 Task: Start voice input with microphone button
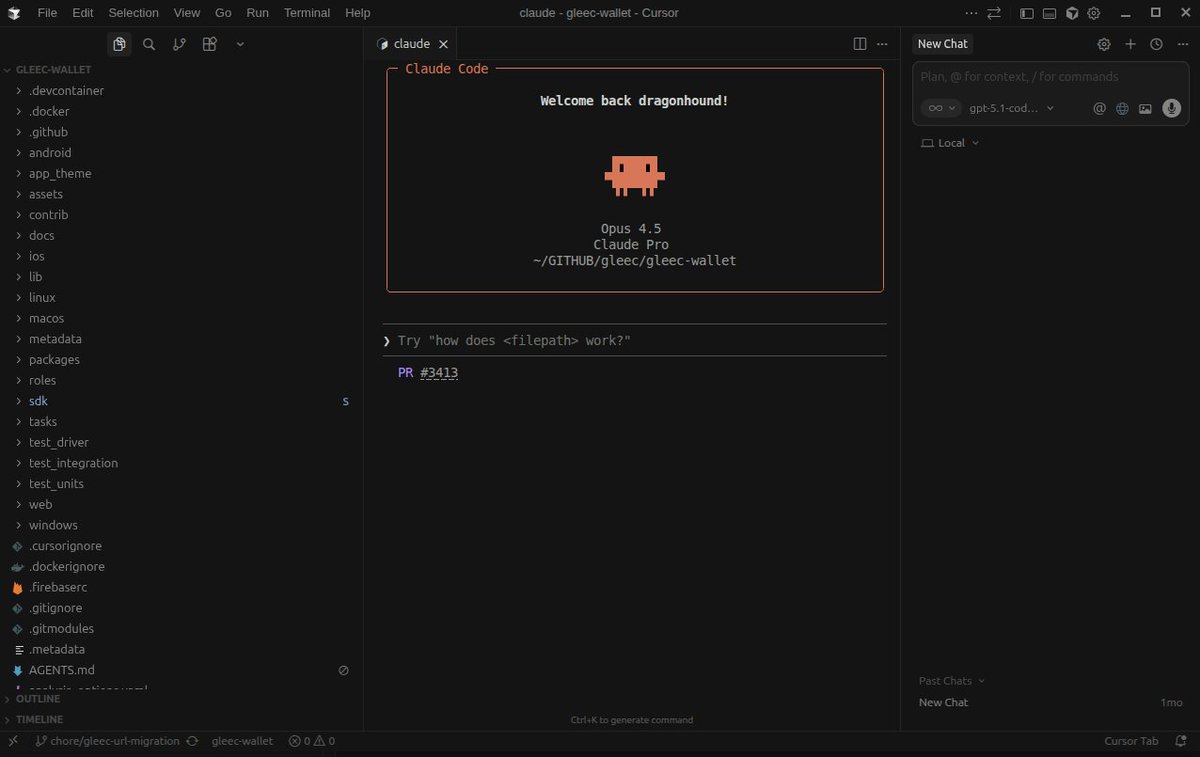(x=1172, y=108)
